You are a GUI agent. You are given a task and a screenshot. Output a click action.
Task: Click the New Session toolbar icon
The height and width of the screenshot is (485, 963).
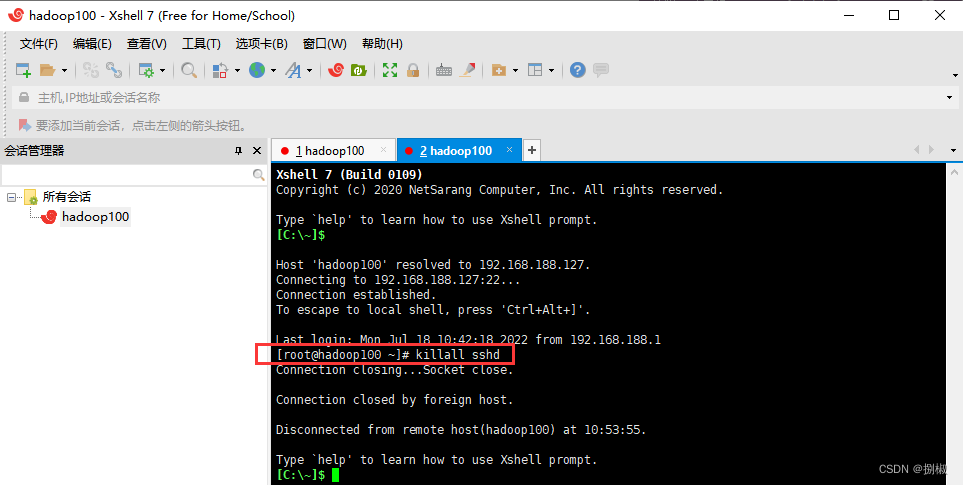(23, 70)
